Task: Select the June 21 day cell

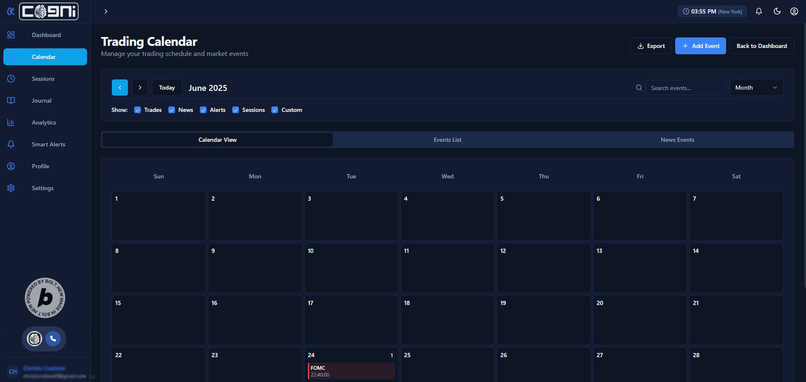Action: point(737,320)
